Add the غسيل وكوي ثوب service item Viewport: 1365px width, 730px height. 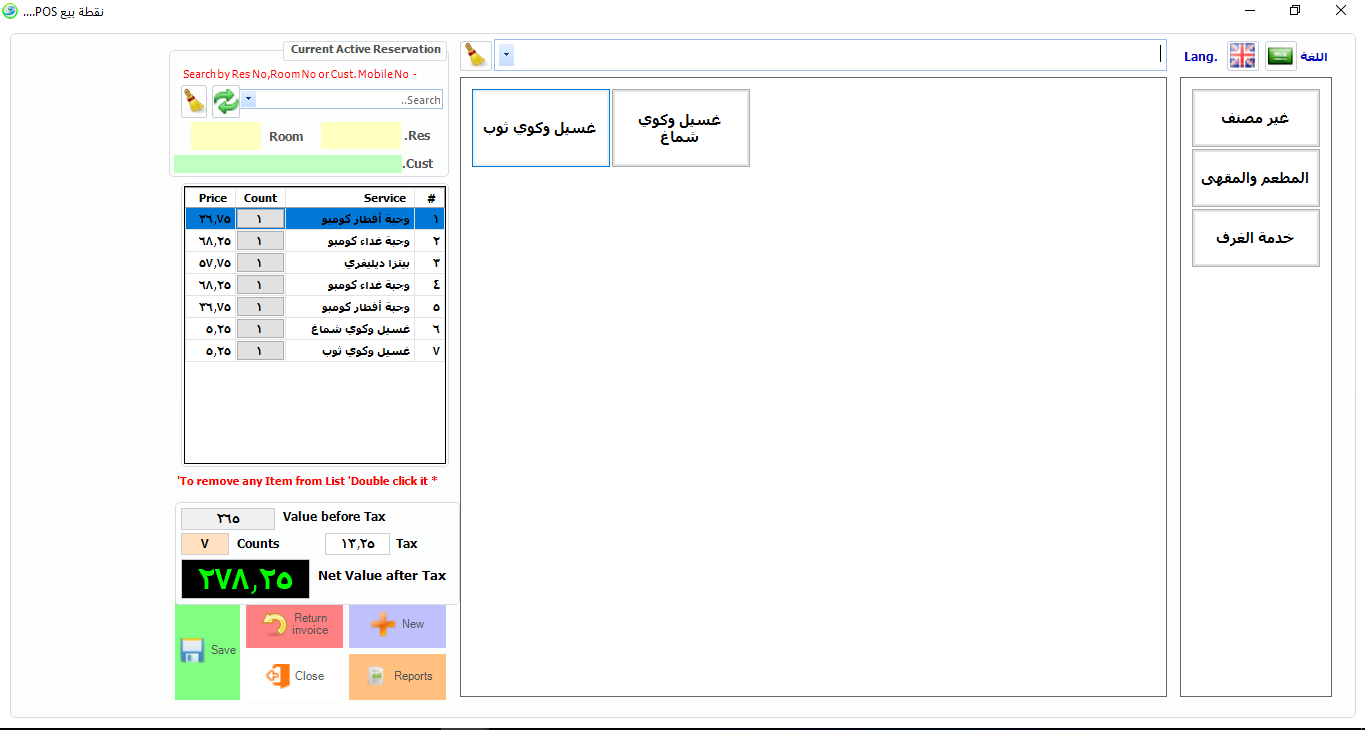point(540,128)
